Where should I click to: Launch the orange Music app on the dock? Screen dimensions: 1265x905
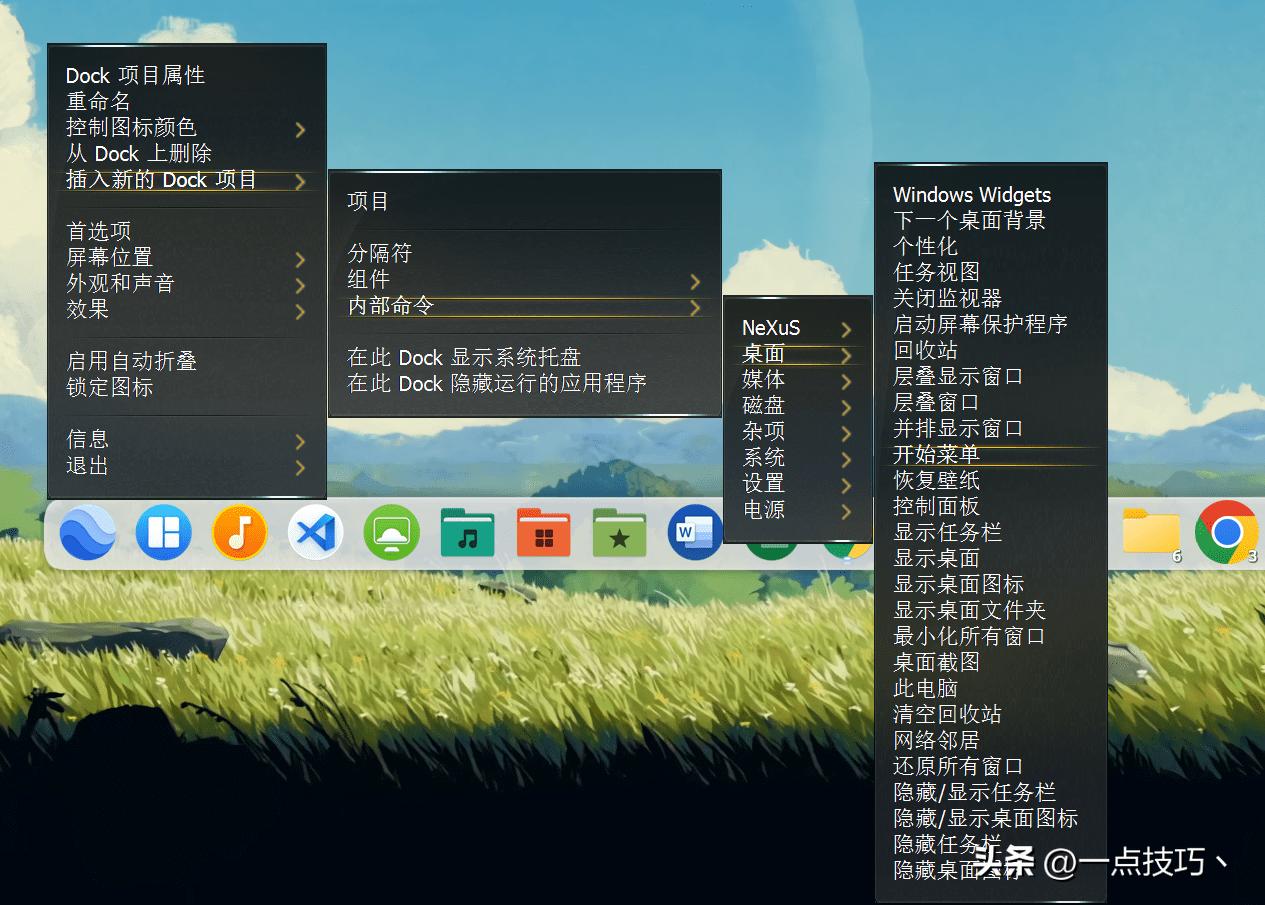click(x=239, y=533)
